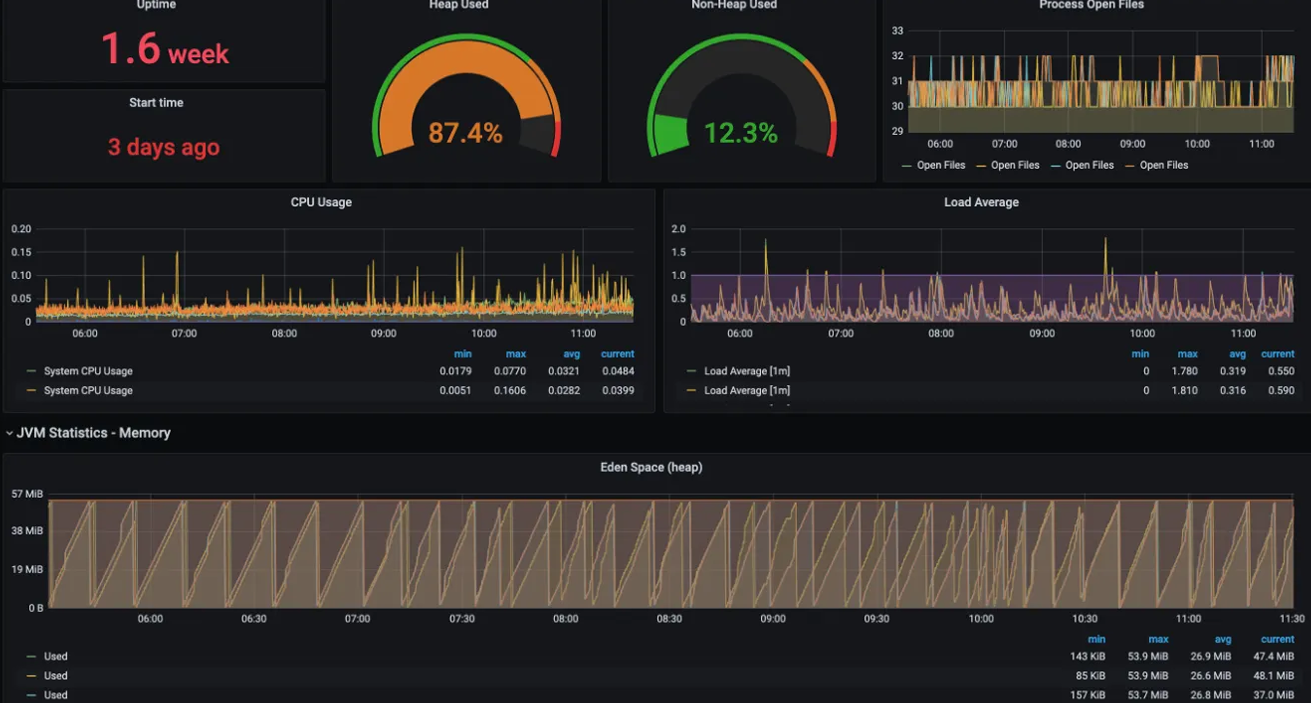Toggle the yellow Load Average [1m] legend series
This screenshot has width=1311, height=703.
coord(746,390)
